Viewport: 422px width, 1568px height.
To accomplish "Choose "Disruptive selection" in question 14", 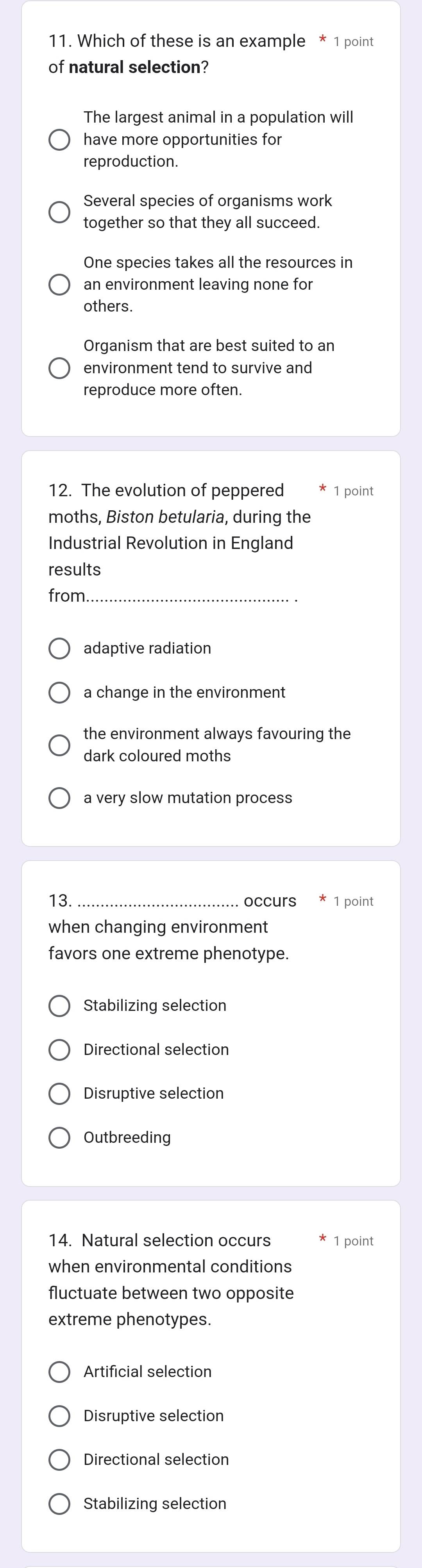I will click(x=60, y=1416).
